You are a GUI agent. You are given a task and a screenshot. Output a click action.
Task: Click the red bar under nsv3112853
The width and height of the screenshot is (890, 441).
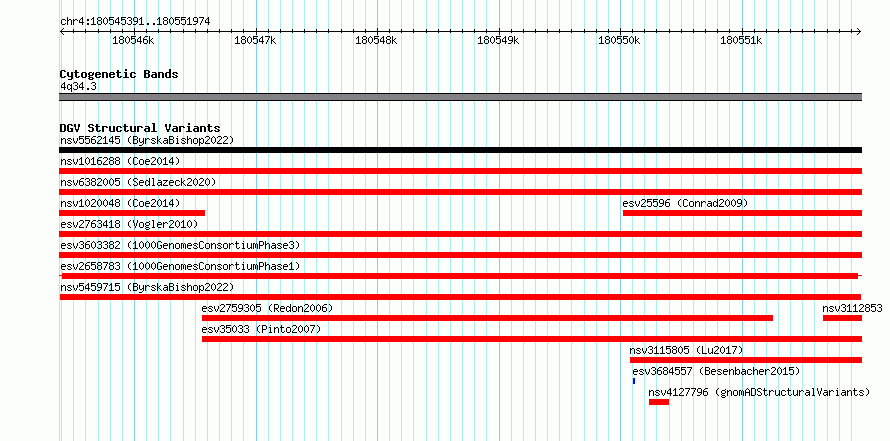pos(842,318)
